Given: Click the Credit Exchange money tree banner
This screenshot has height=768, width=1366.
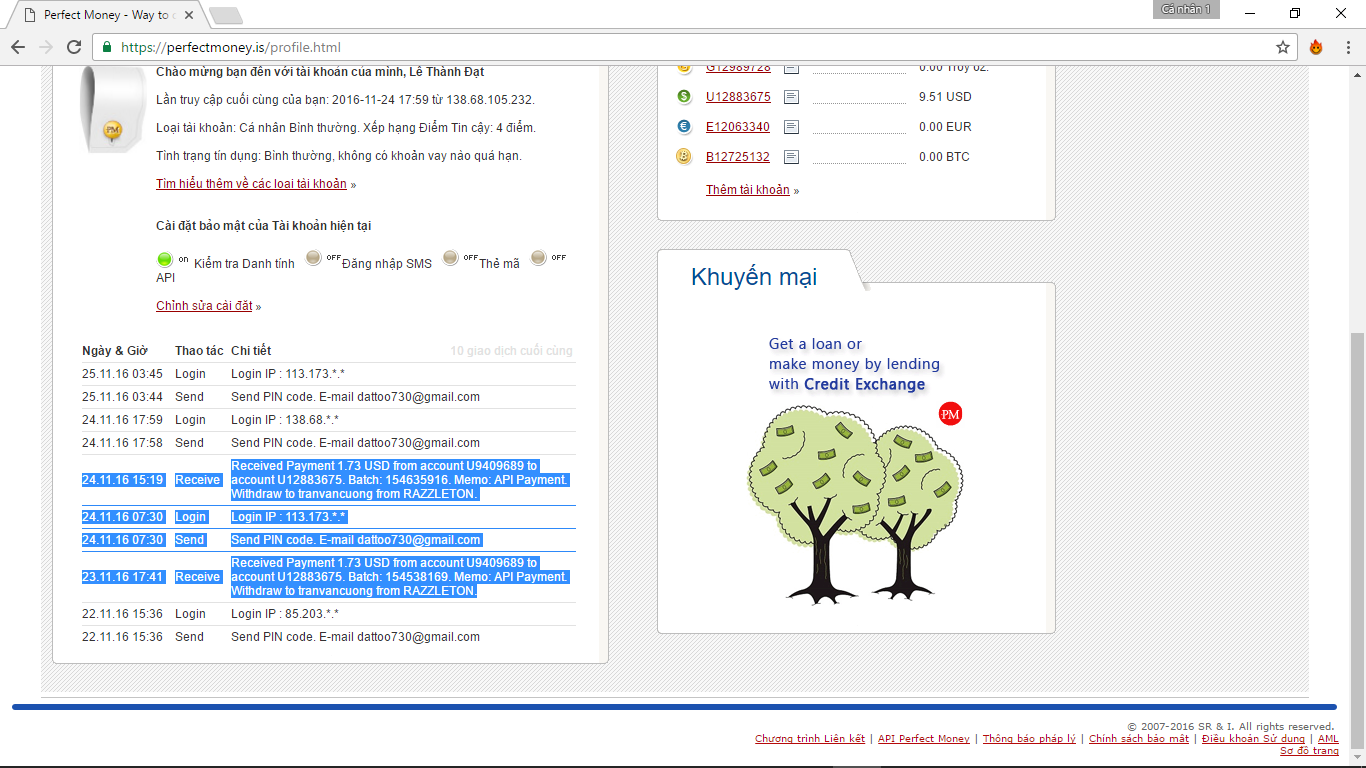Looking at the screenshot, I should [855, 468].
